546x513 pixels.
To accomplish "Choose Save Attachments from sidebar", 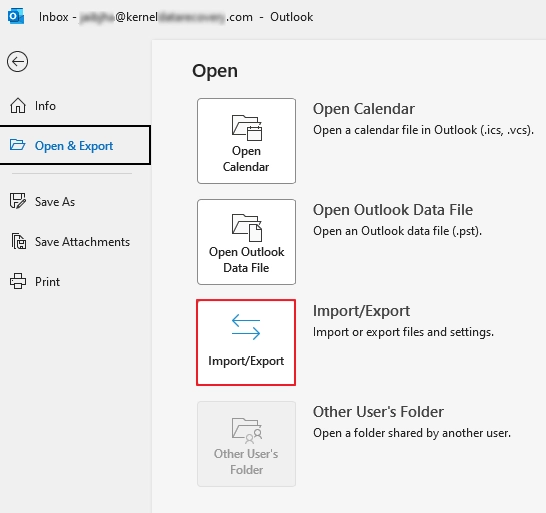I will coord(76,242).
